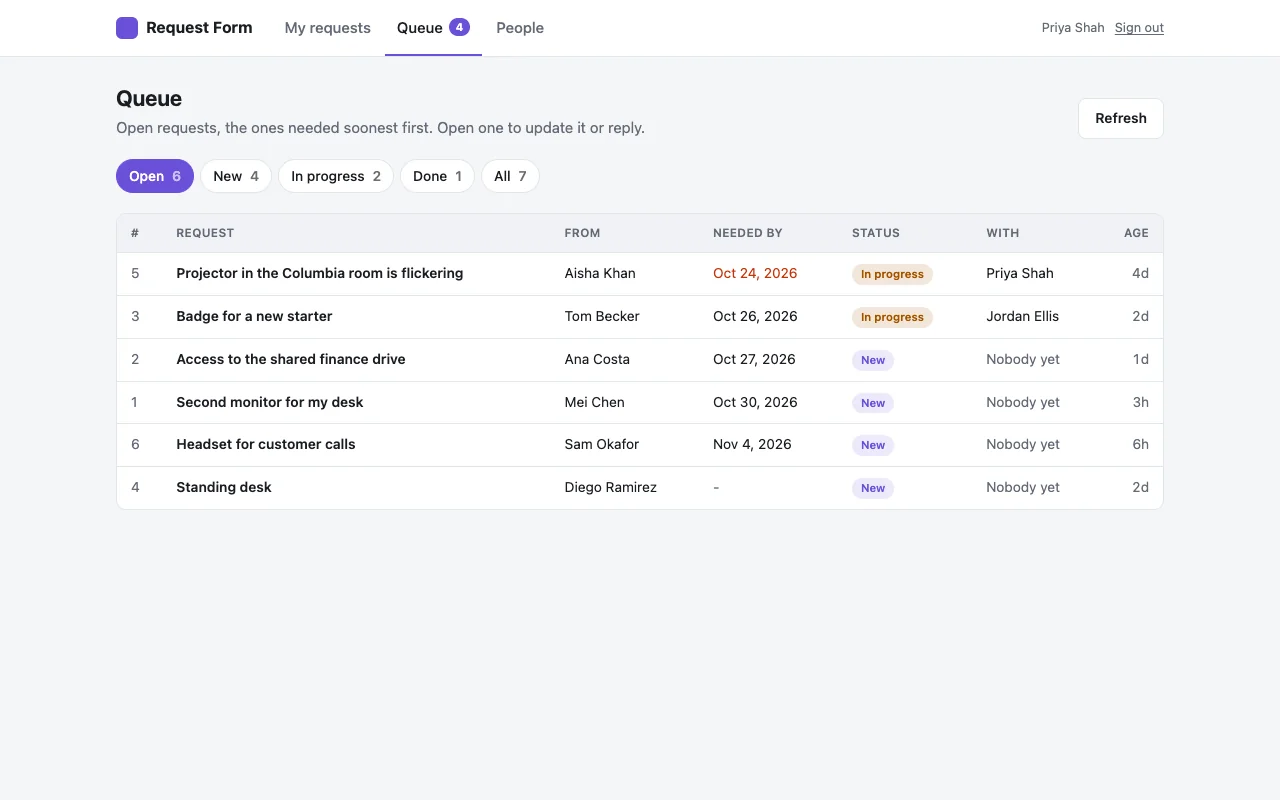Click the From column header
1280x800 pixels.
tap(582, 233)
